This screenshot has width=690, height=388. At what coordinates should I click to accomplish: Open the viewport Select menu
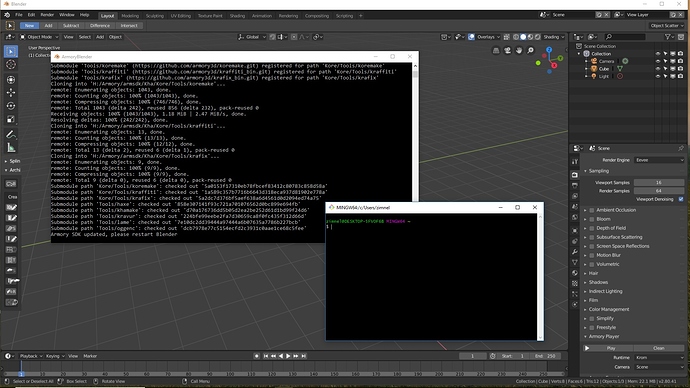coord(85,37)
